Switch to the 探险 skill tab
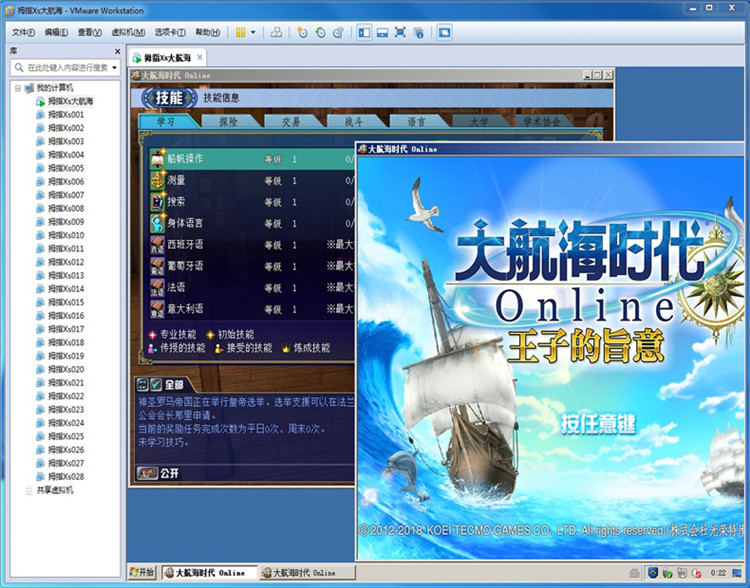Viewport: 750px width, 588px height. coord(228,122)
